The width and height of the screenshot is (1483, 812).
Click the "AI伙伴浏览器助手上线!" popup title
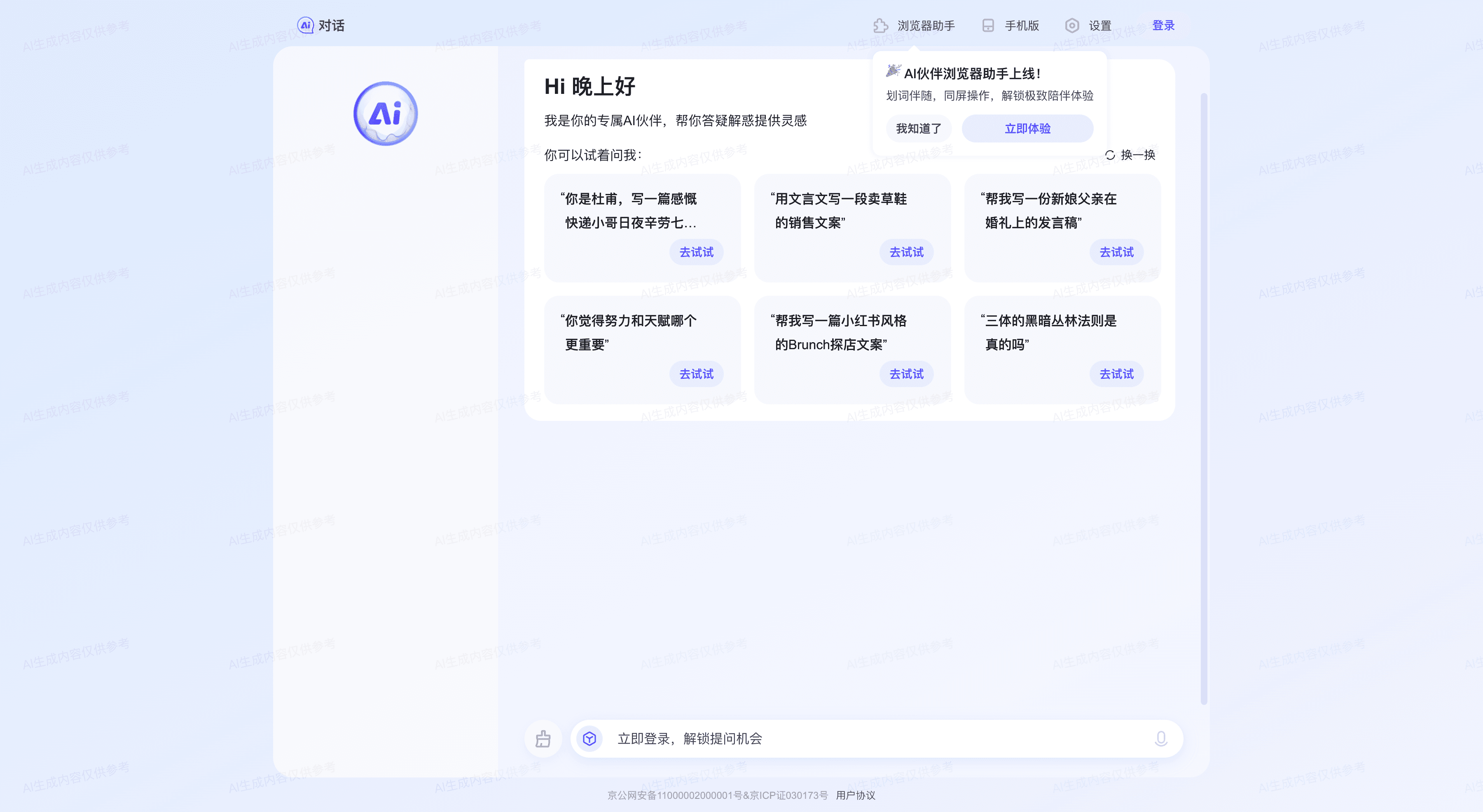[x=972, y=74]
